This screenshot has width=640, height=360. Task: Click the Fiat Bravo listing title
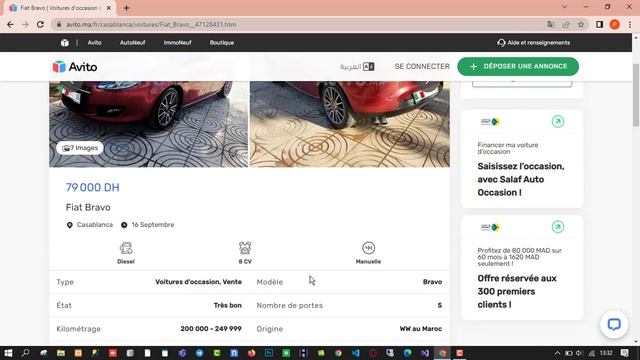88,207
